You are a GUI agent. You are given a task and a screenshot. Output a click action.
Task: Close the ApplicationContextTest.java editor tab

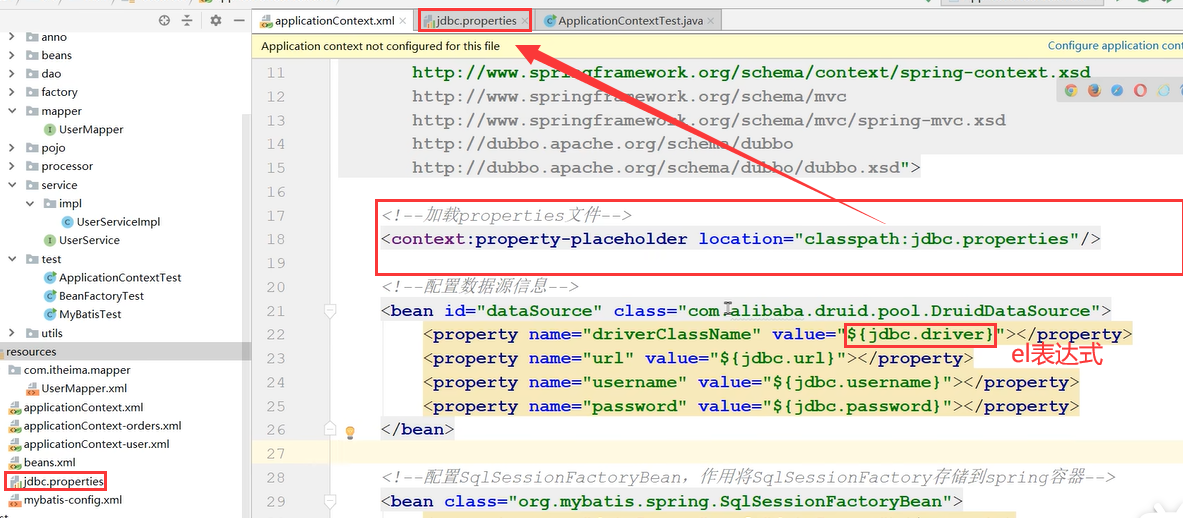click(x=712, y=21)
